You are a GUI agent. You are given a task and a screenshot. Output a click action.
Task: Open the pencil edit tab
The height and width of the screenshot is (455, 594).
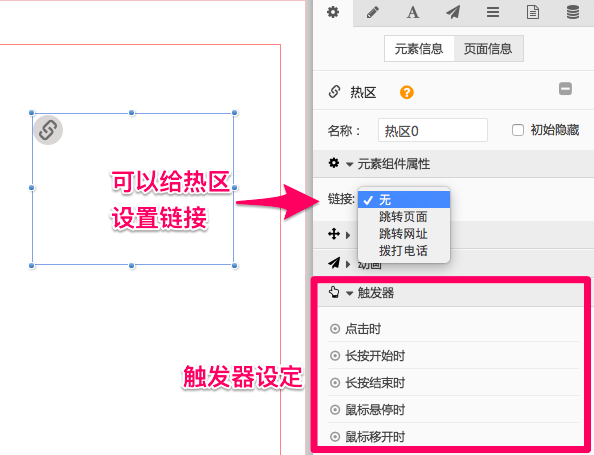[373, 12]
